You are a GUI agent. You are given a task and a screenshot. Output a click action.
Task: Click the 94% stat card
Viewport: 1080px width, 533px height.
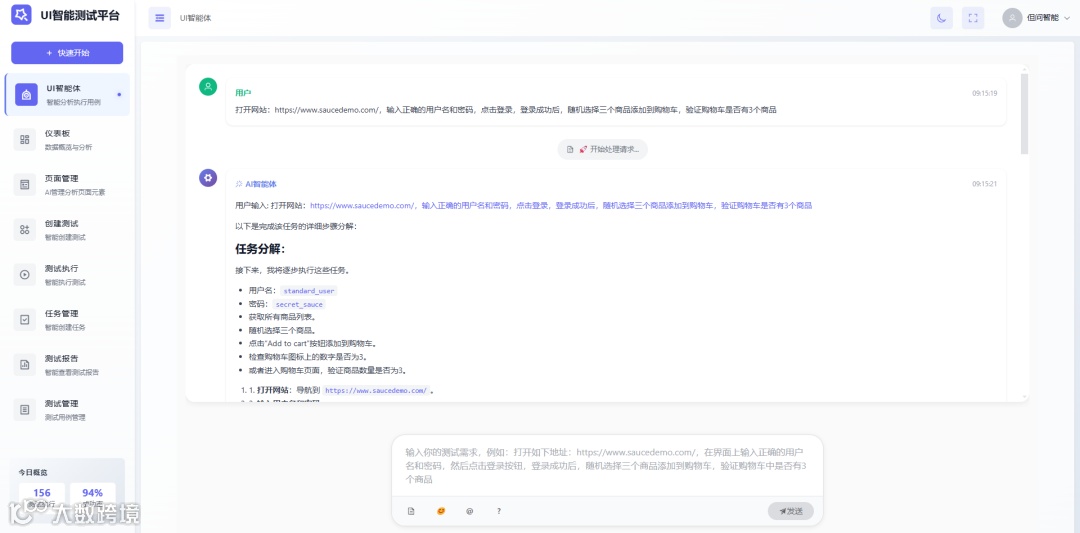coord(92,496)
